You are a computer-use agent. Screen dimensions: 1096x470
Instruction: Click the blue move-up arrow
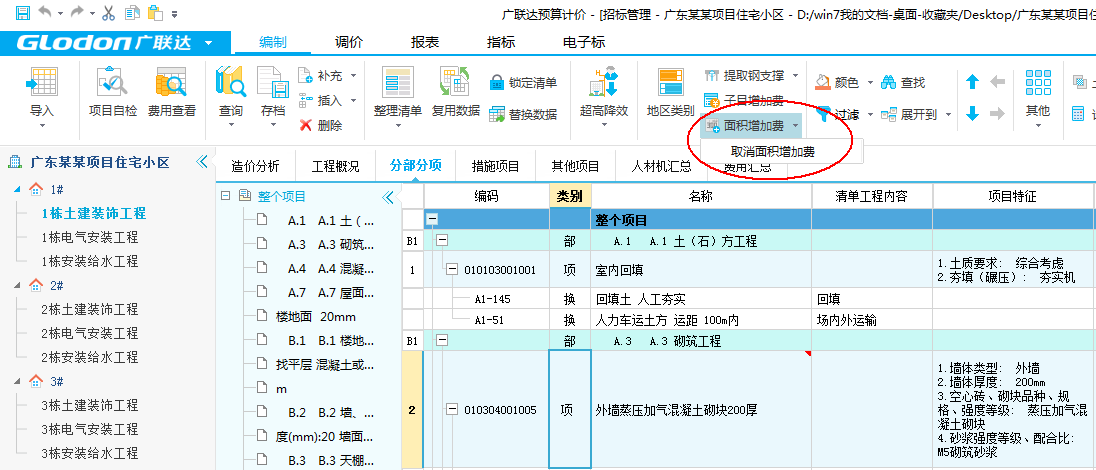(972, 83)
